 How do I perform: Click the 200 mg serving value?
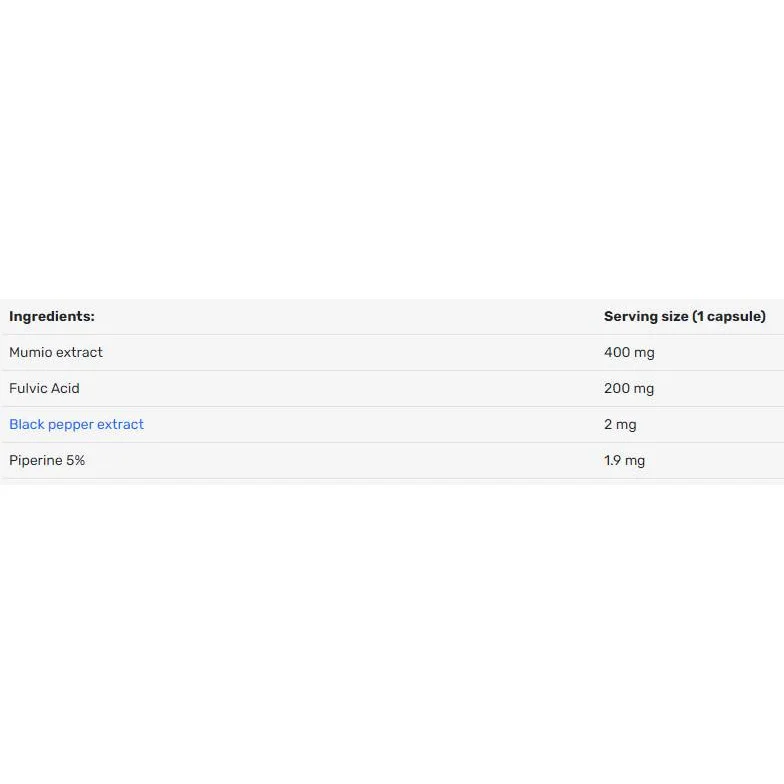coord(629,388)
